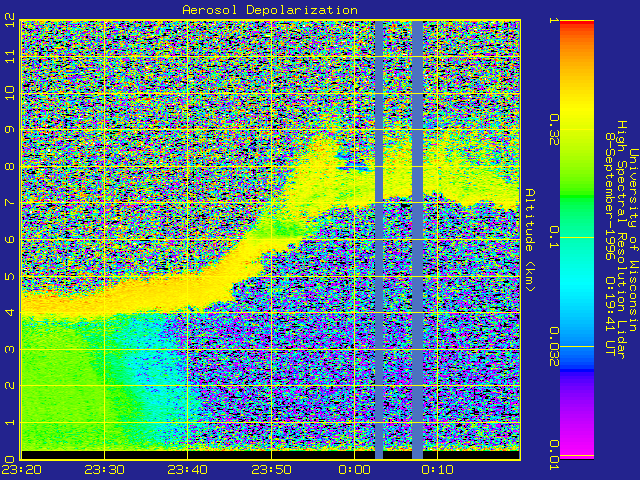Viewport: 640px width, 480px height.
Task: Click the second gray data gap stripe before 0:10
Action: (x=417, y=240)
